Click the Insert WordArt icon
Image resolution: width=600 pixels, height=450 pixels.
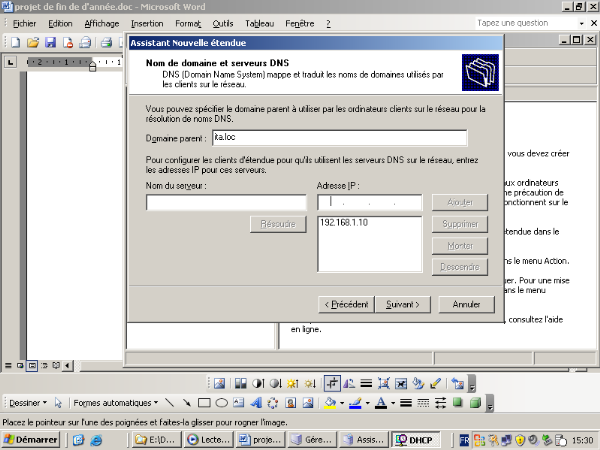254,403
